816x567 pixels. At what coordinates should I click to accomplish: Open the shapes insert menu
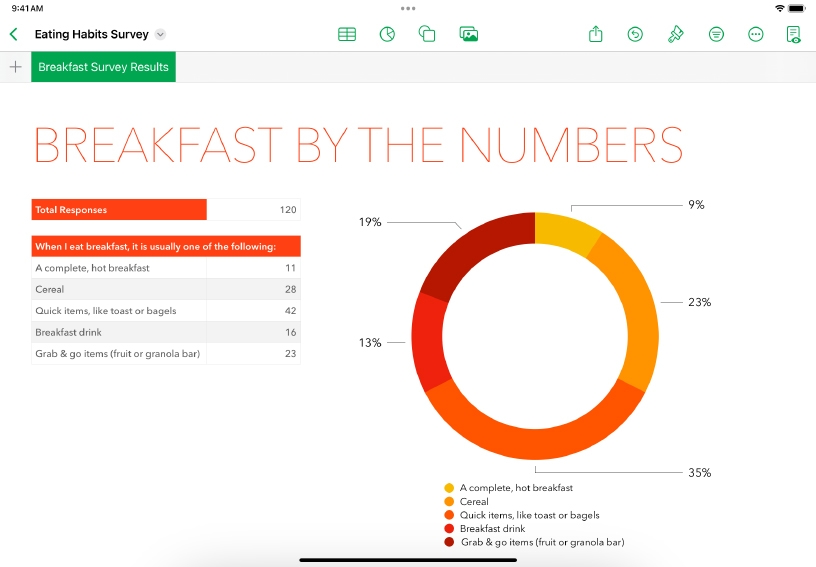click(x=427, y=34)
